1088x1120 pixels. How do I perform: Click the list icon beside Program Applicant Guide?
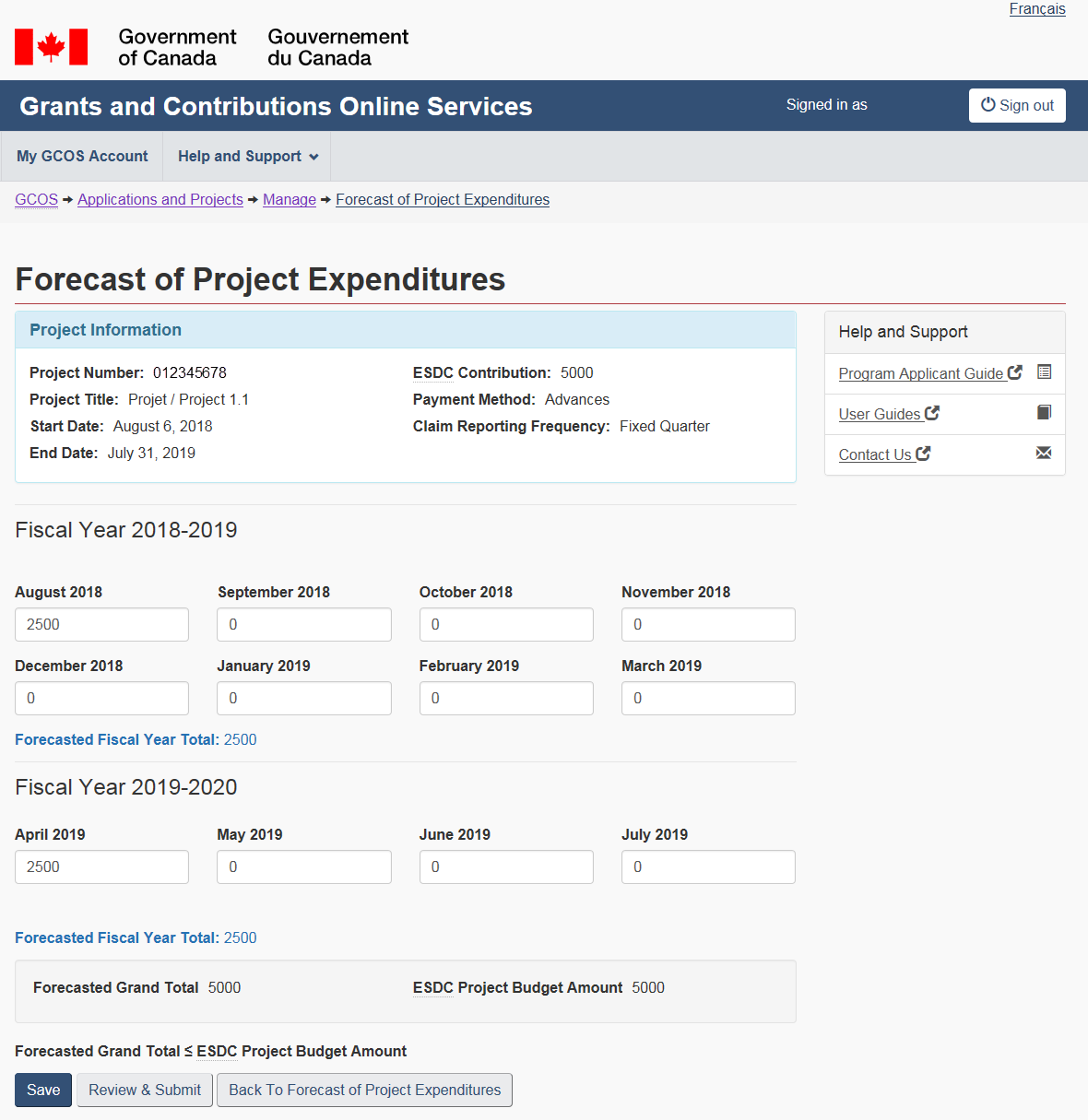click(x=1044, y=372)
